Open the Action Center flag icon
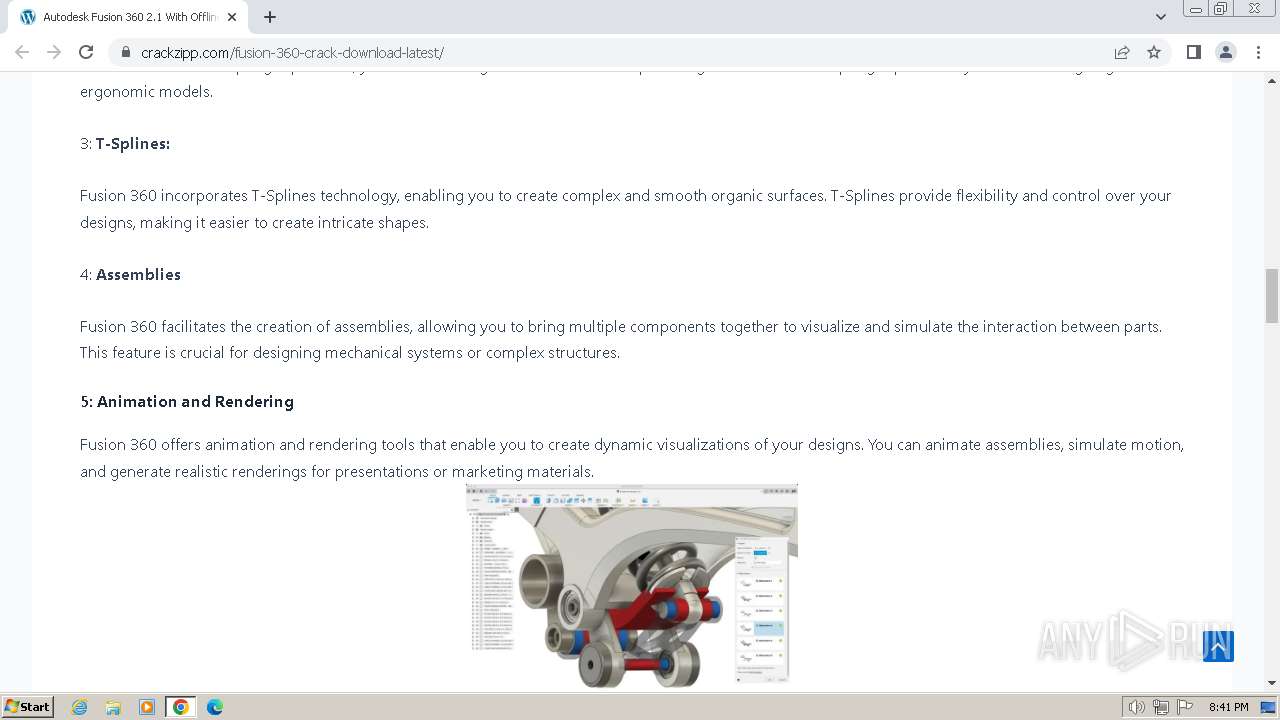Viewport: 1280px width, 720px height. [1184, 707]
